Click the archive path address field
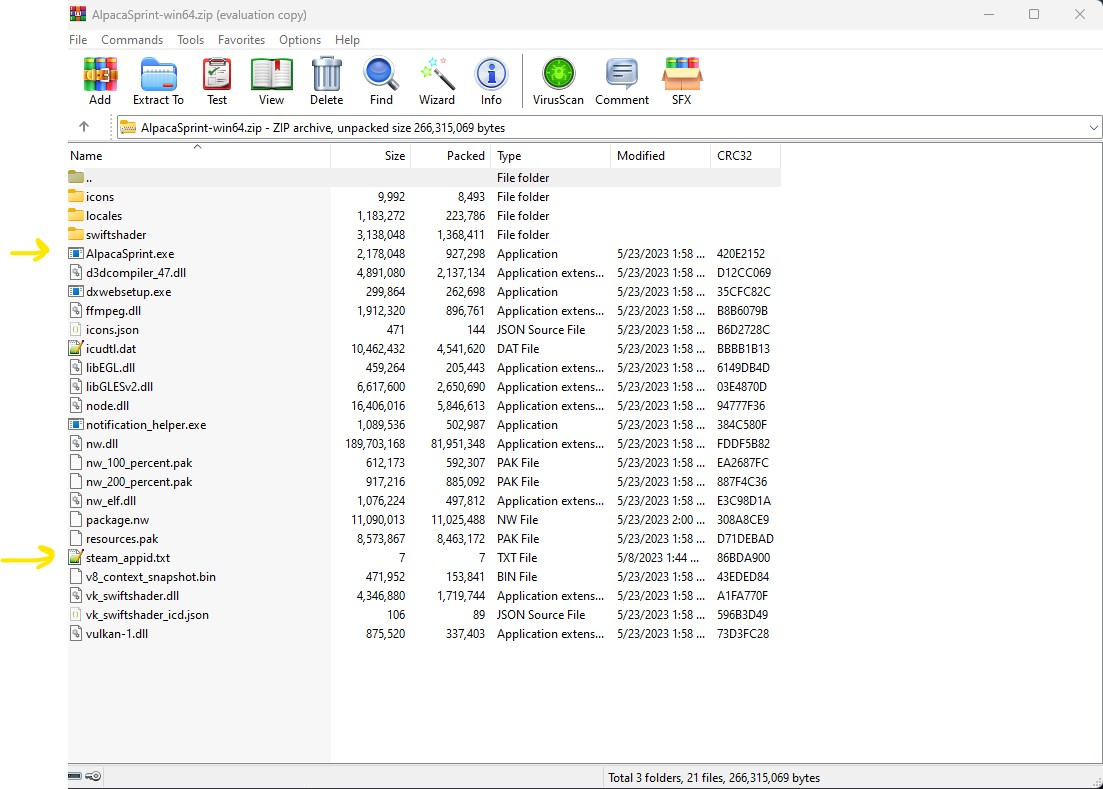Viewport: 1103px width, 789px height. [608, 127]
